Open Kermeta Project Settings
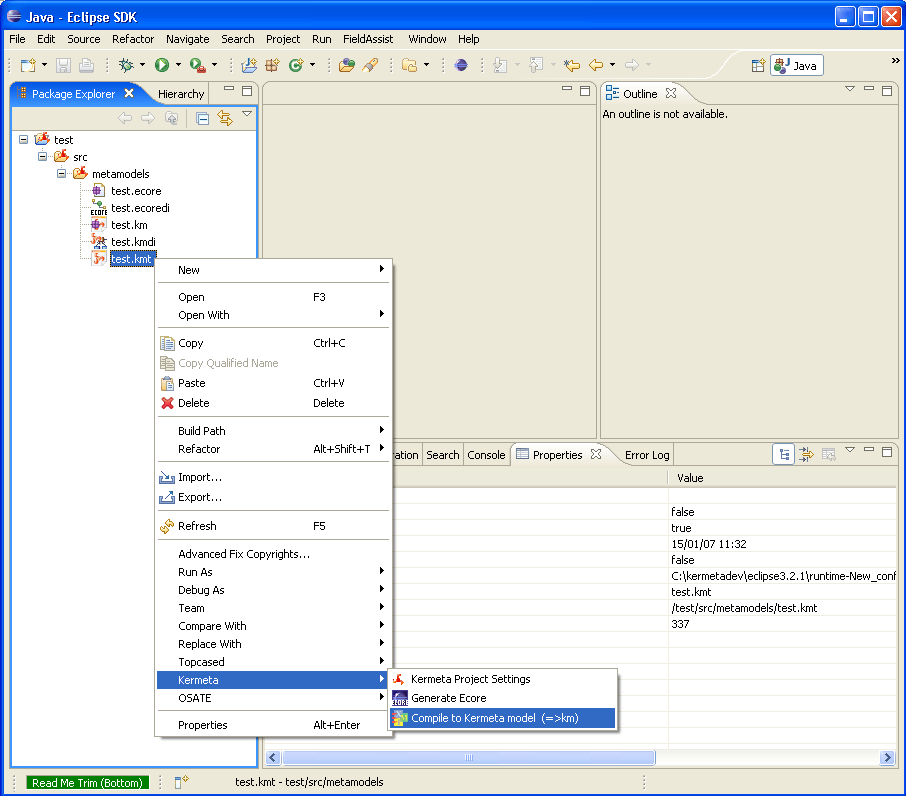 click(x=503, y=679)
